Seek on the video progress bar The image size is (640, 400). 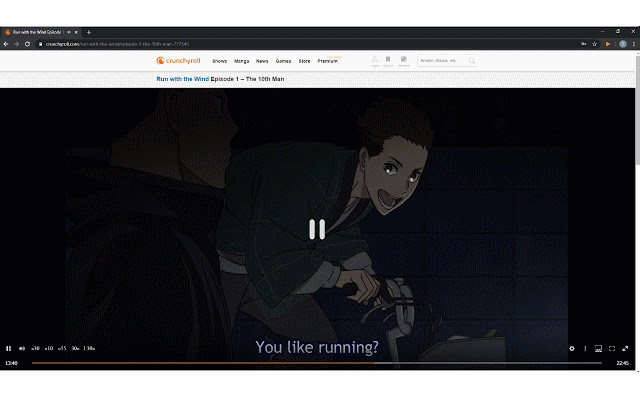coord(317,363)
